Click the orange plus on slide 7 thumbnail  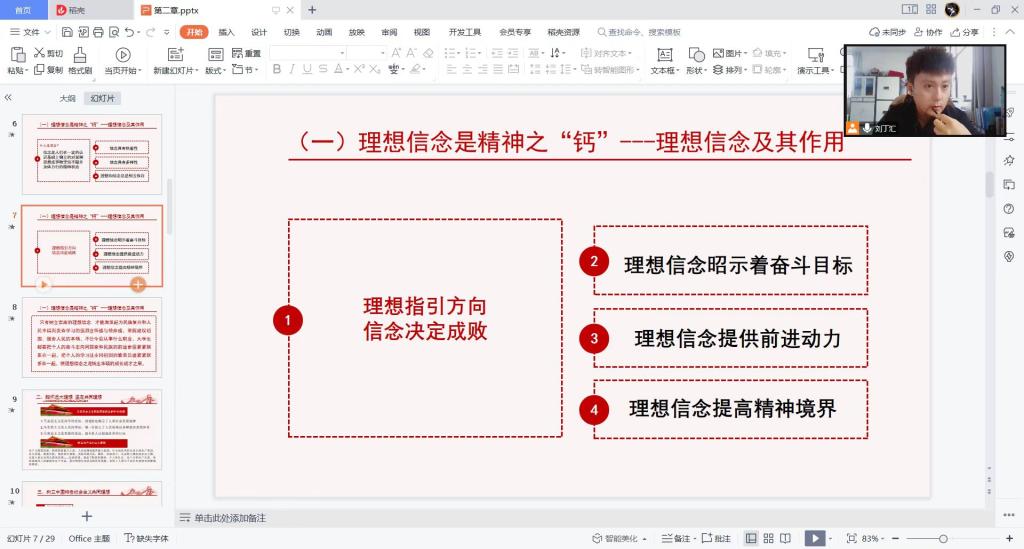click(x=138, y=284)
